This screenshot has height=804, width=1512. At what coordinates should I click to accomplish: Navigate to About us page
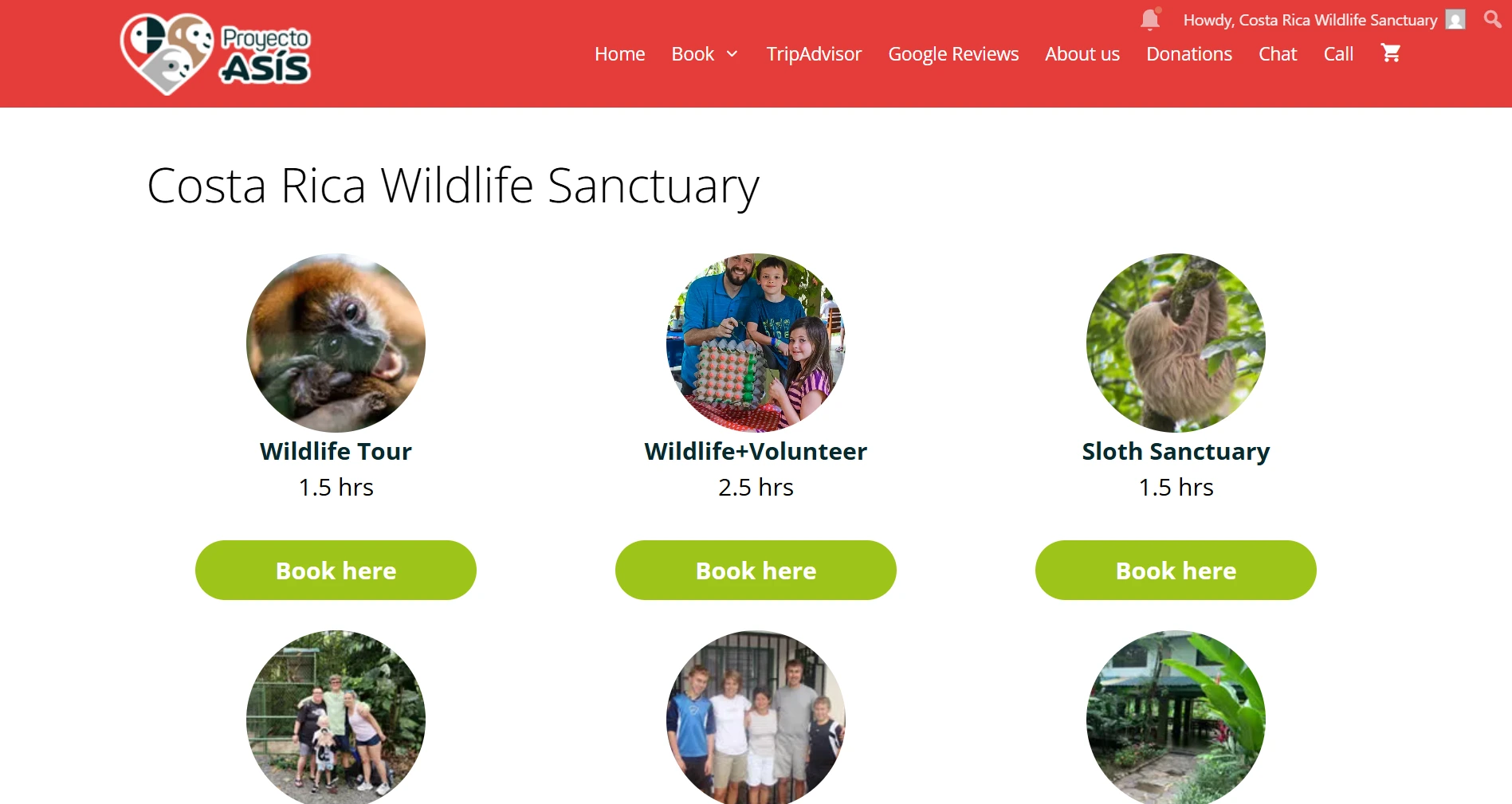pyautogui.click(x=1082, y=54)
